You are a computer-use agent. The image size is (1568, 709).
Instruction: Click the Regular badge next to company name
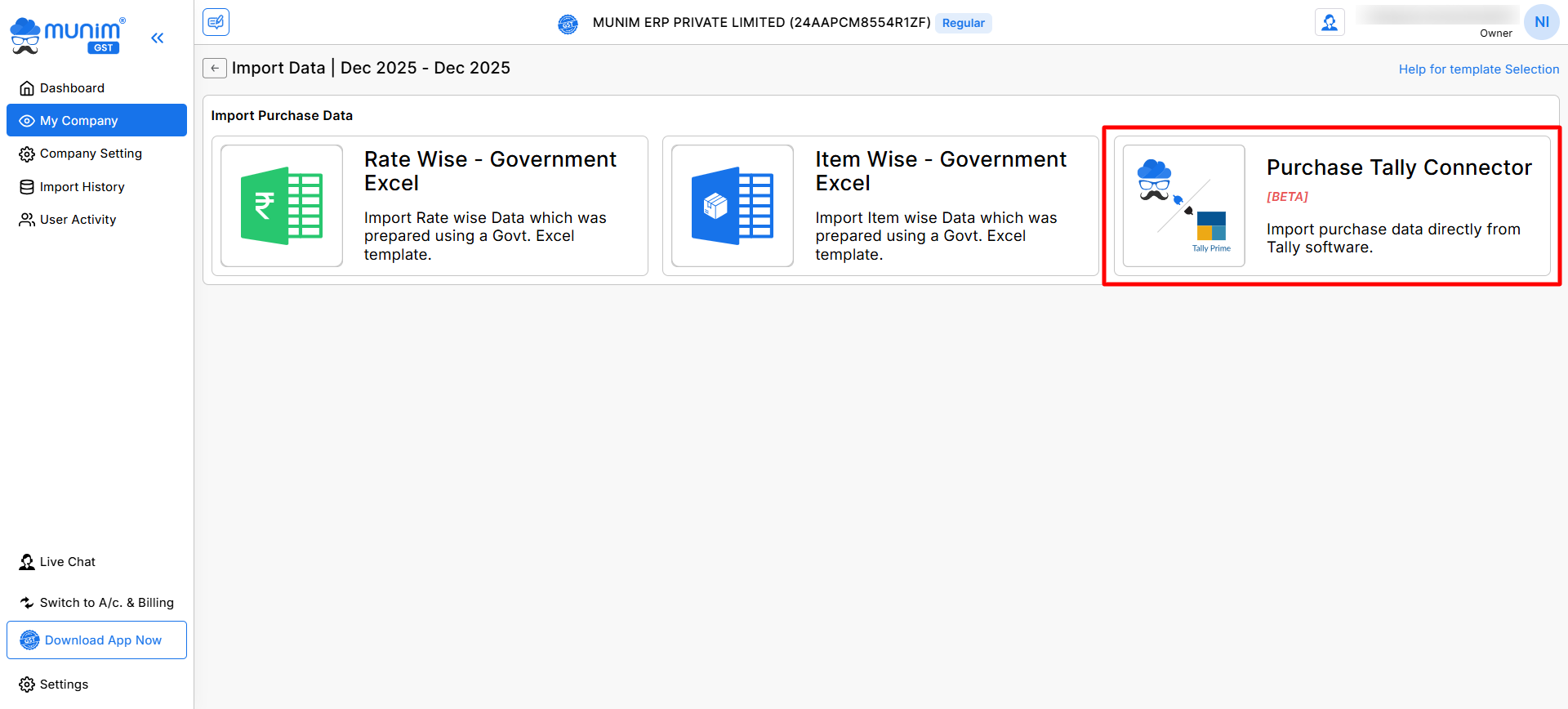coord(963,23)
